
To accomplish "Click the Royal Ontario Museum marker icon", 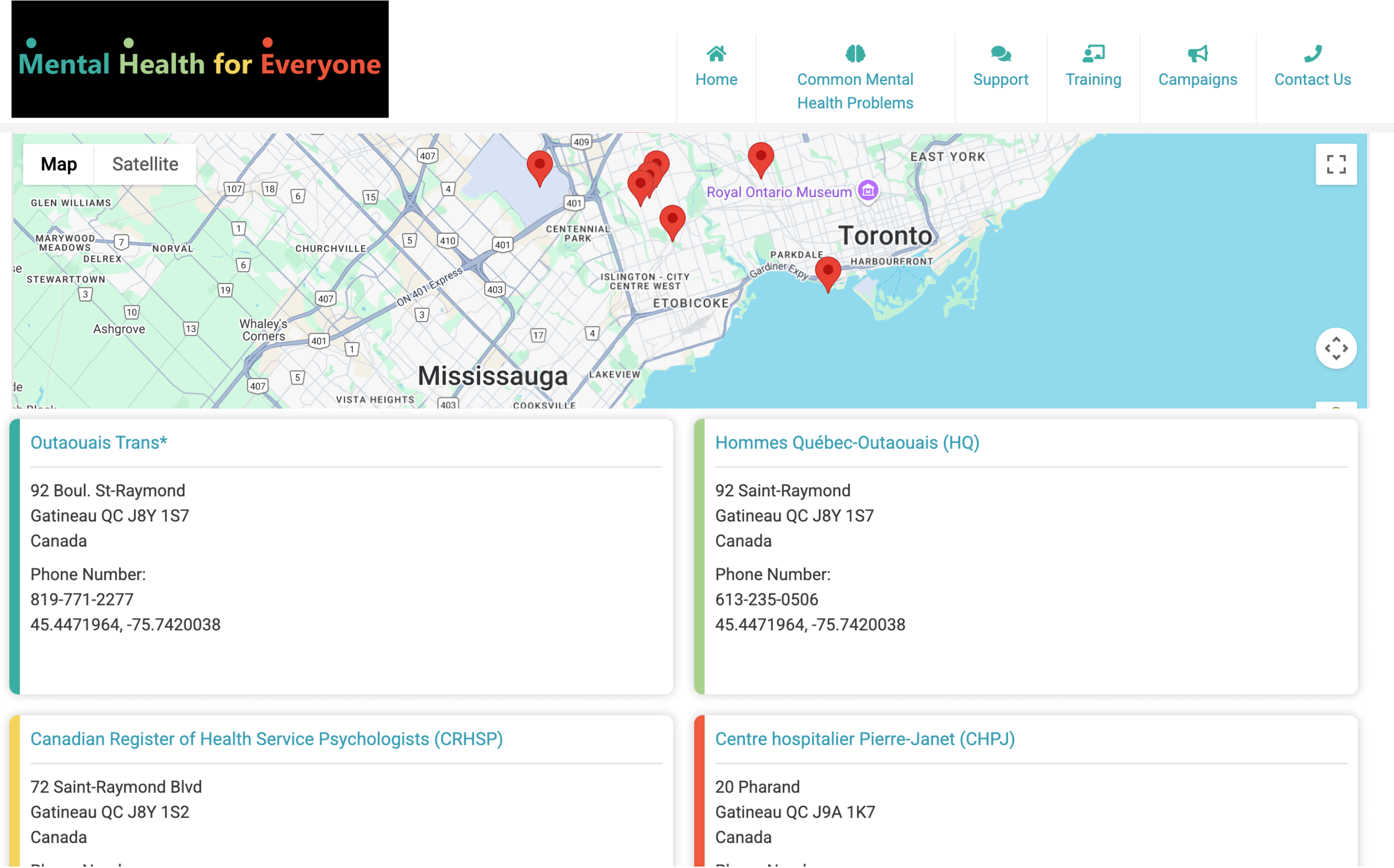I will pyautogui.click(x=868, y=190).
